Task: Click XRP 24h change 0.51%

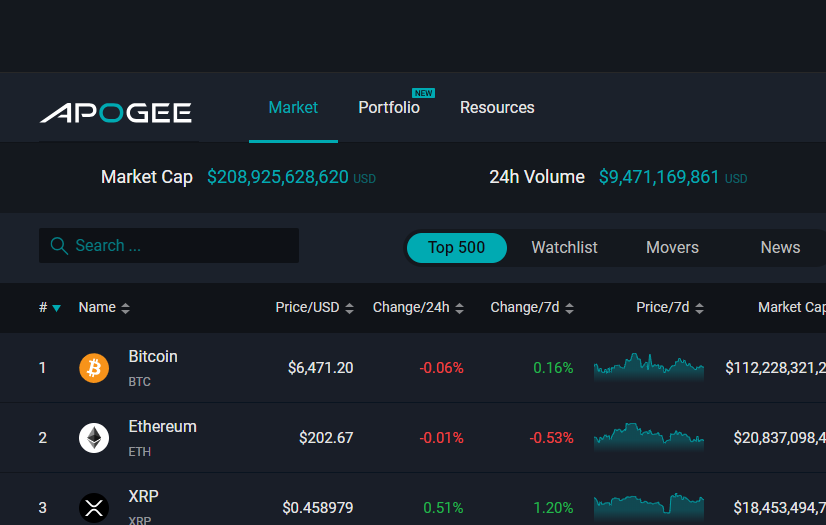Action: click(444, 508)
